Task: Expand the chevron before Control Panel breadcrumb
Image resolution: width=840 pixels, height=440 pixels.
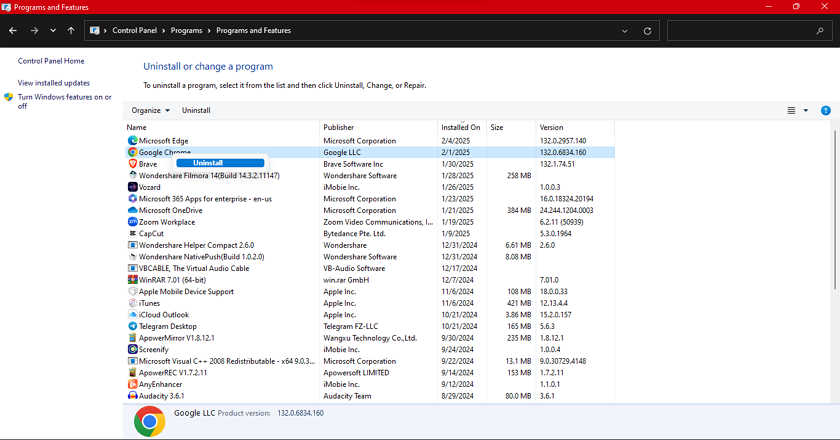Action: [x=105, y=31]
